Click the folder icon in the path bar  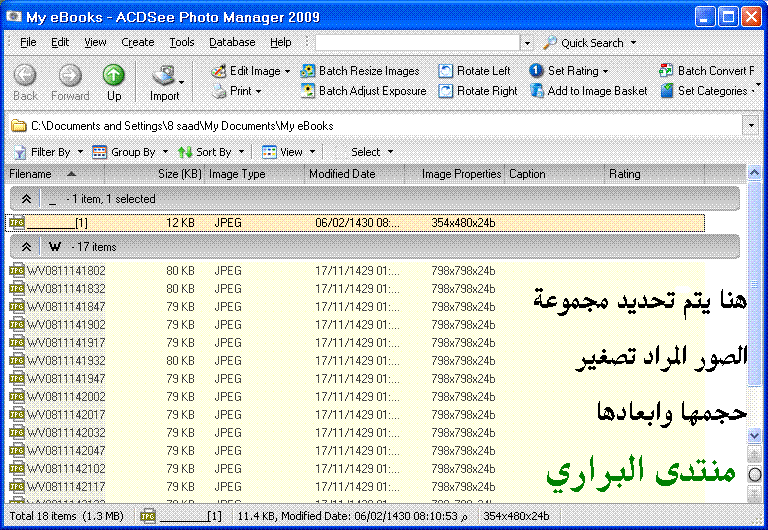[19, 126]
